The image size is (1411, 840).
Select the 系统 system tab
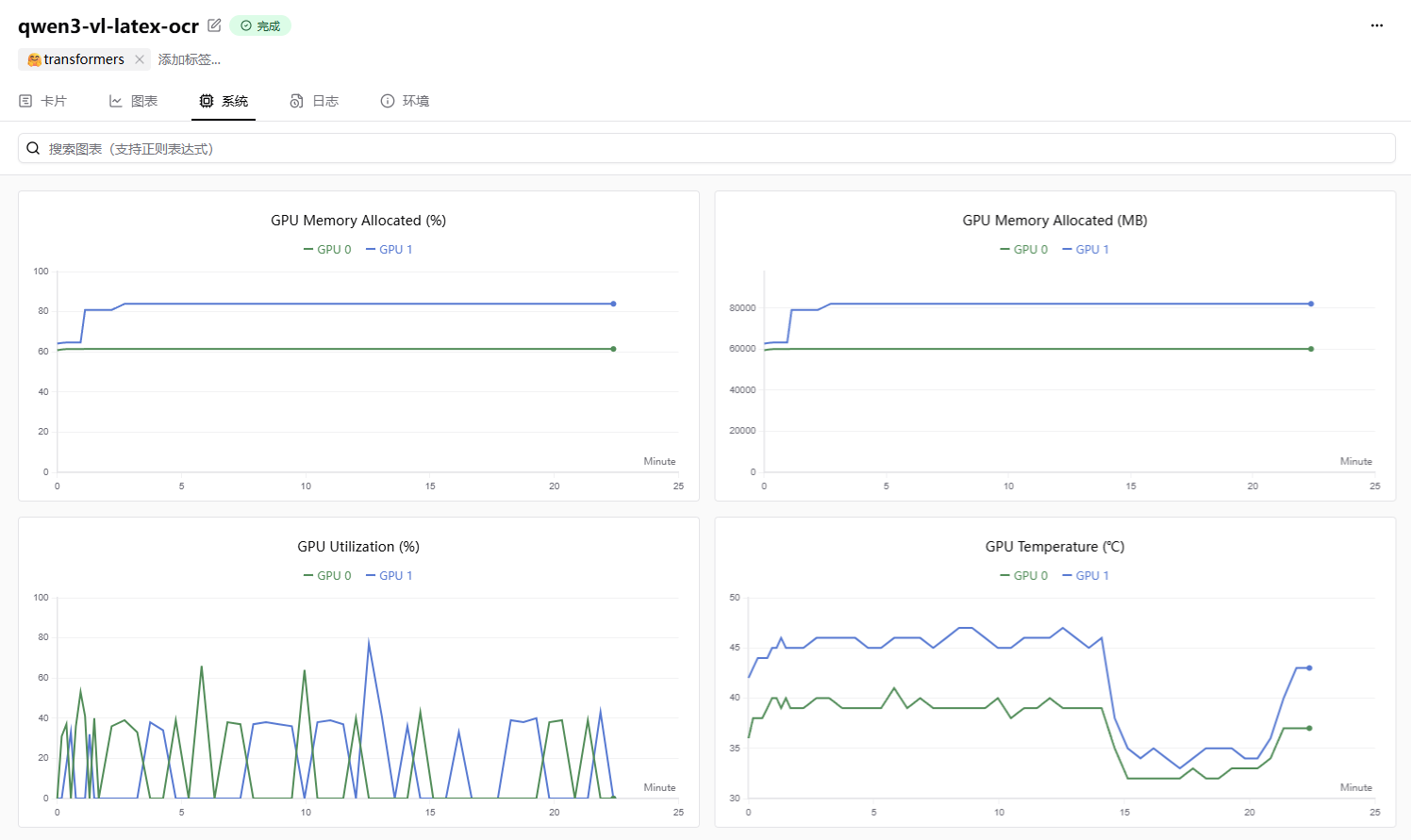[224, 101]
